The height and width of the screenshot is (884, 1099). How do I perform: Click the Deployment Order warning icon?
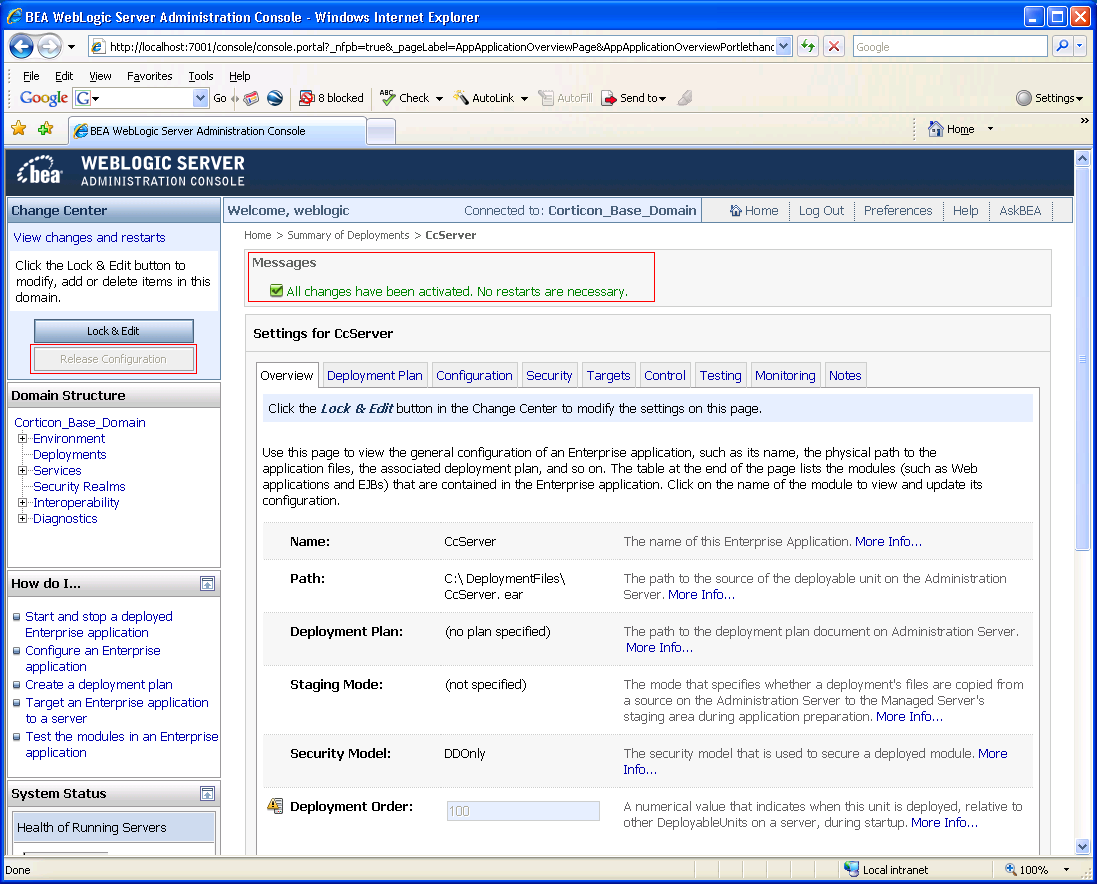click(275, 805)
